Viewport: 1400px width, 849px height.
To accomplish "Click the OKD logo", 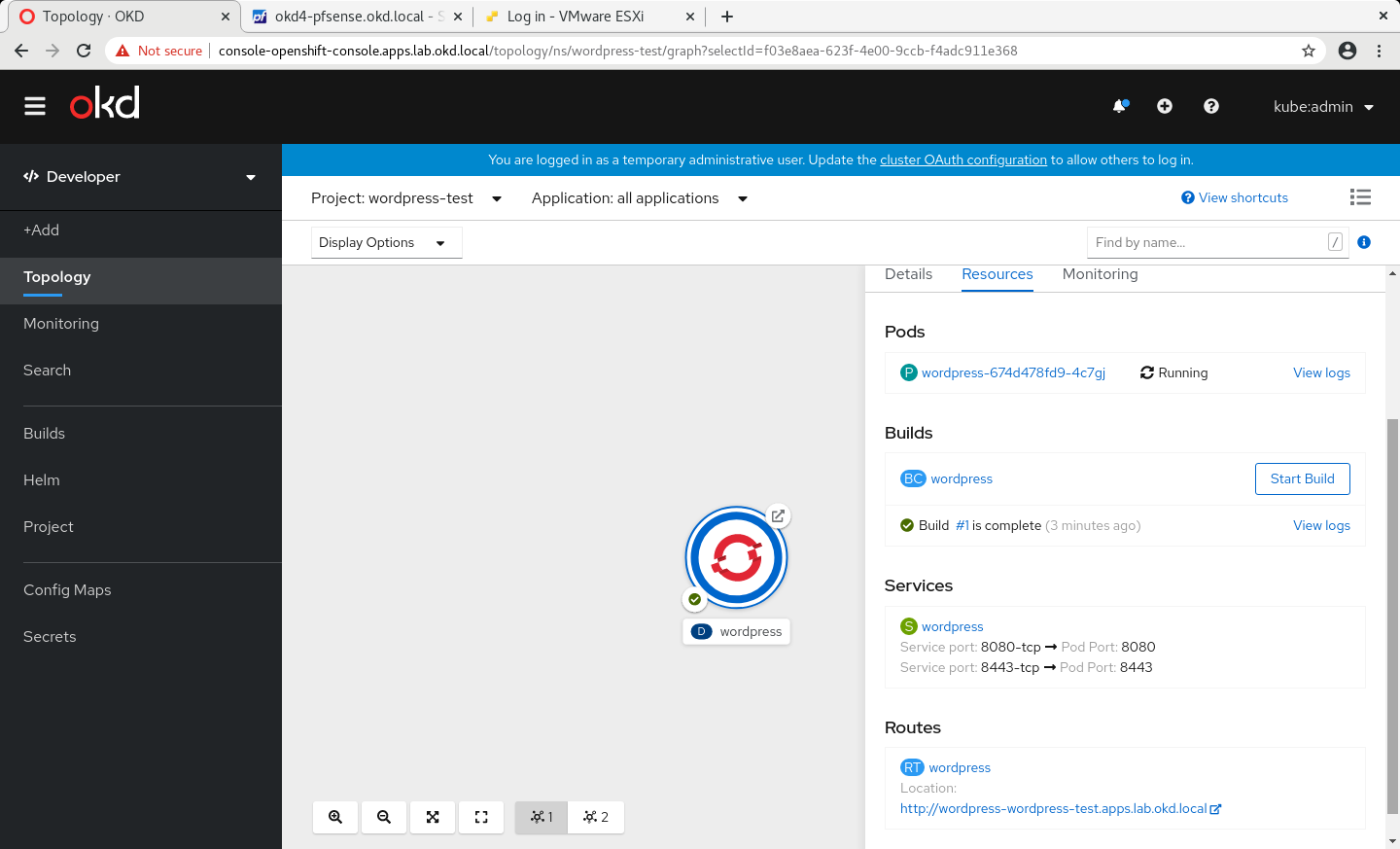I will click(105, 103).
